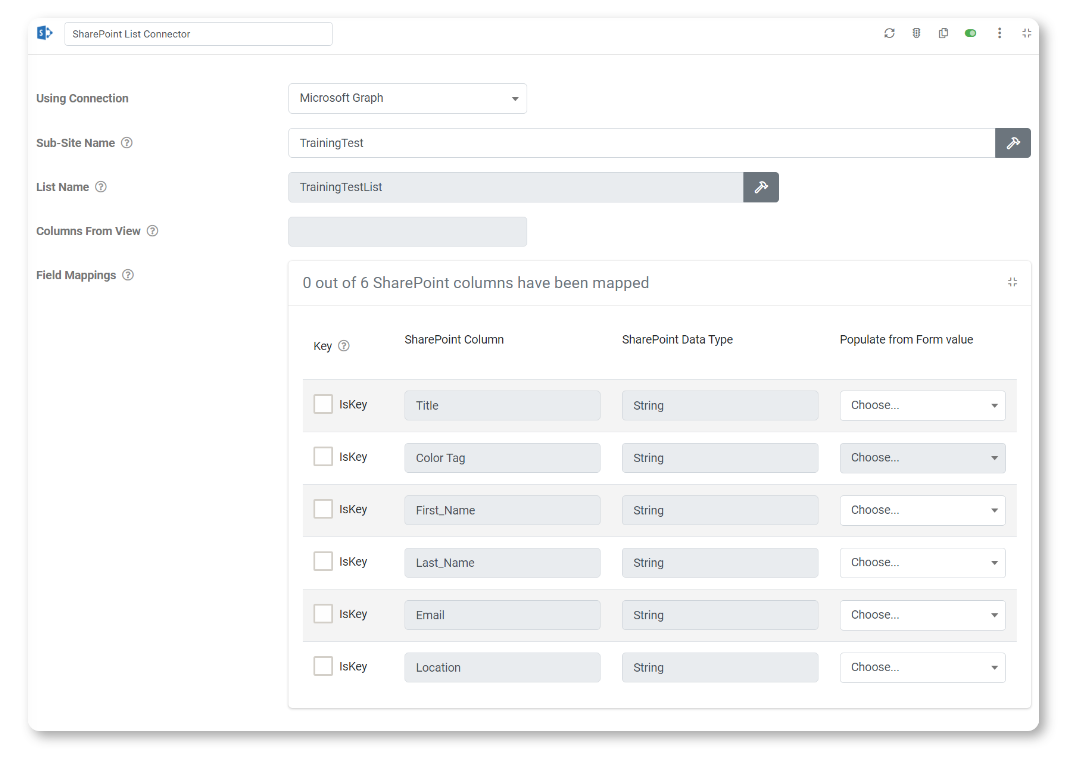The height and width of the screenshot is (762, 1067).
Task: Click the String data type for Email
Action: 720,615
